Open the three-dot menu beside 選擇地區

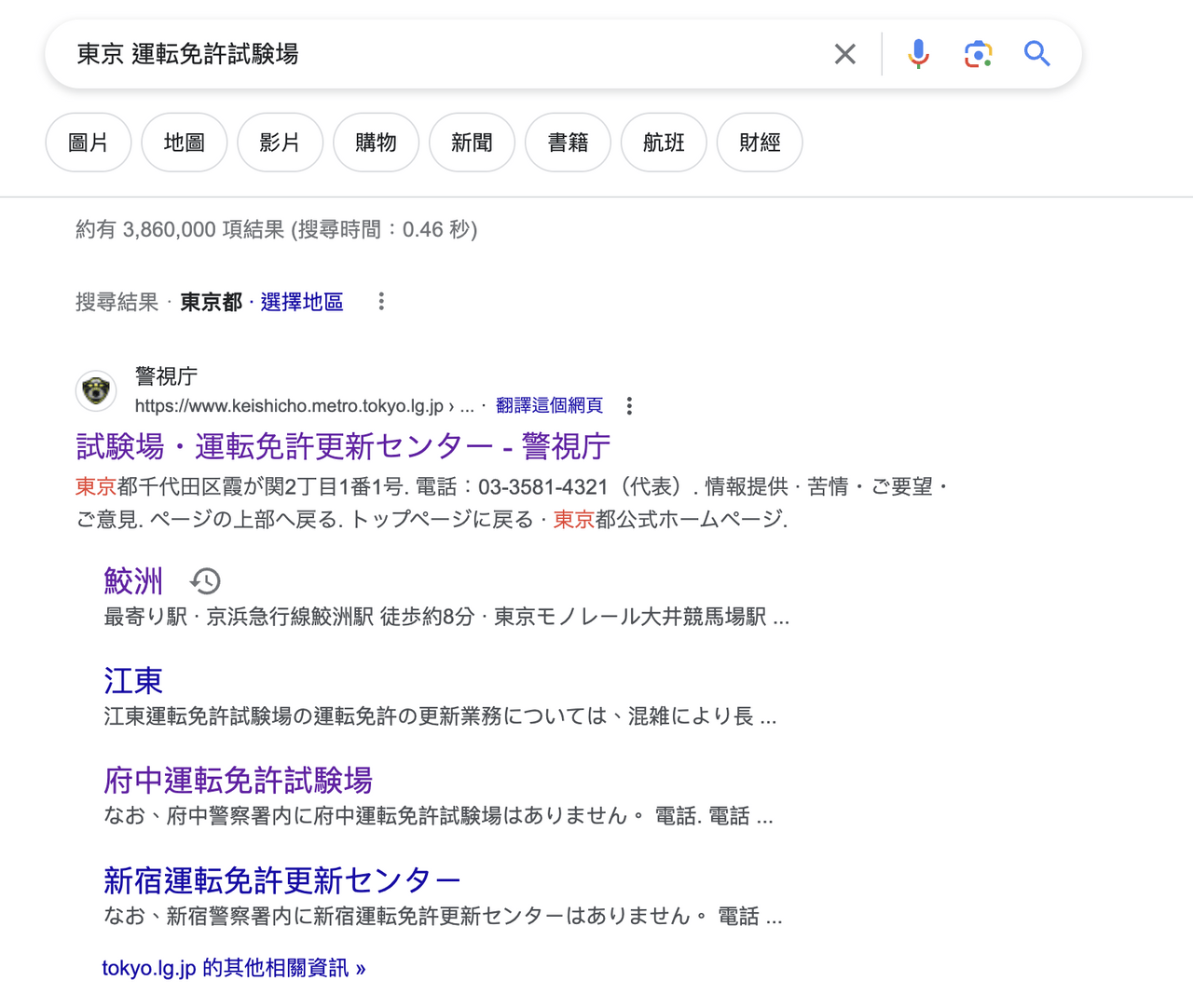(x=381, y=302)
